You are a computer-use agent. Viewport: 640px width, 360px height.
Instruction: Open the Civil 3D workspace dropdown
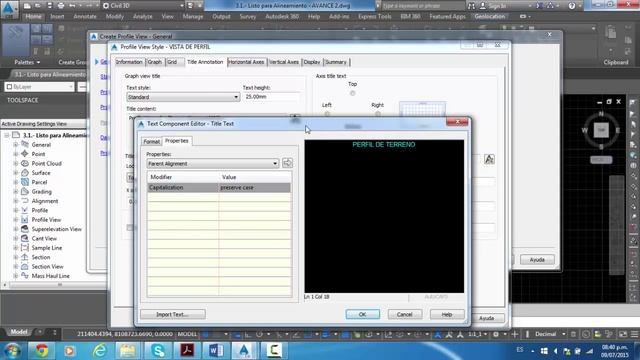coord(143,6)
